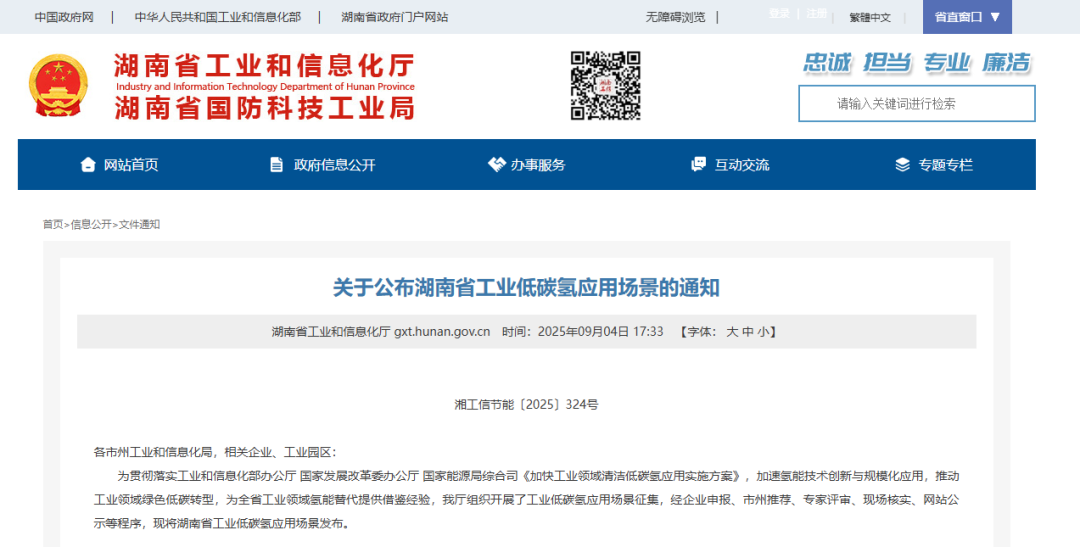Viewport: 1080px width, 547px height.
Task: Enable 无障碍浏览 mode
Action: pyautogui.click(x=675, y=17)
